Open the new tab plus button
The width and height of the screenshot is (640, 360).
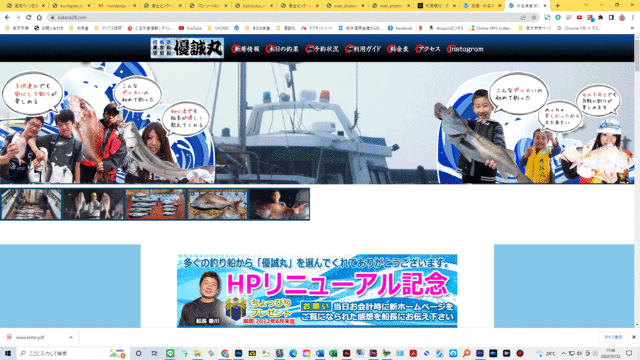557,6
